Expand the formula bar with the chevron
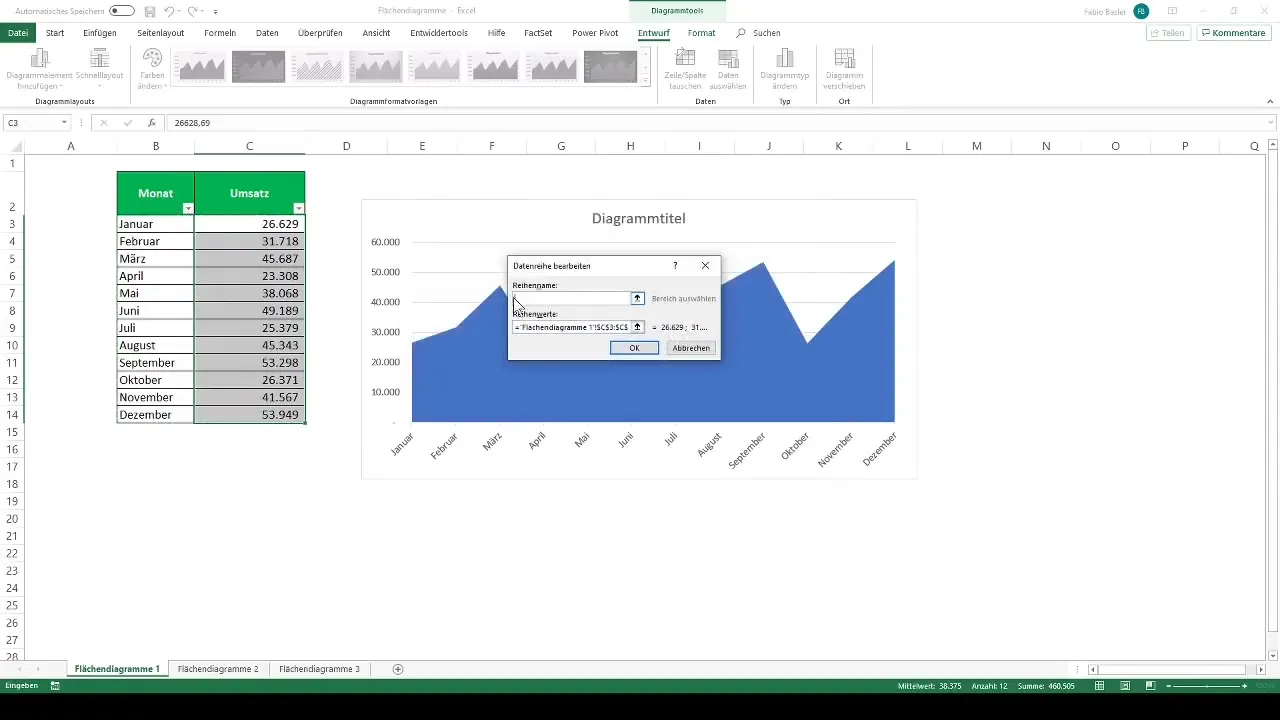 [x=1271, y=123]
